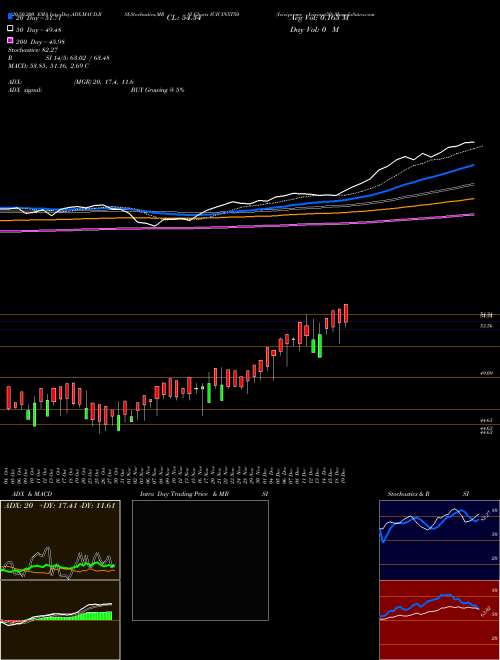This screenshot has height=660, width=500.
Task: Click the 'MACD: 53.85, 51.16, 2.69 C' line
Action: point(48,66)
